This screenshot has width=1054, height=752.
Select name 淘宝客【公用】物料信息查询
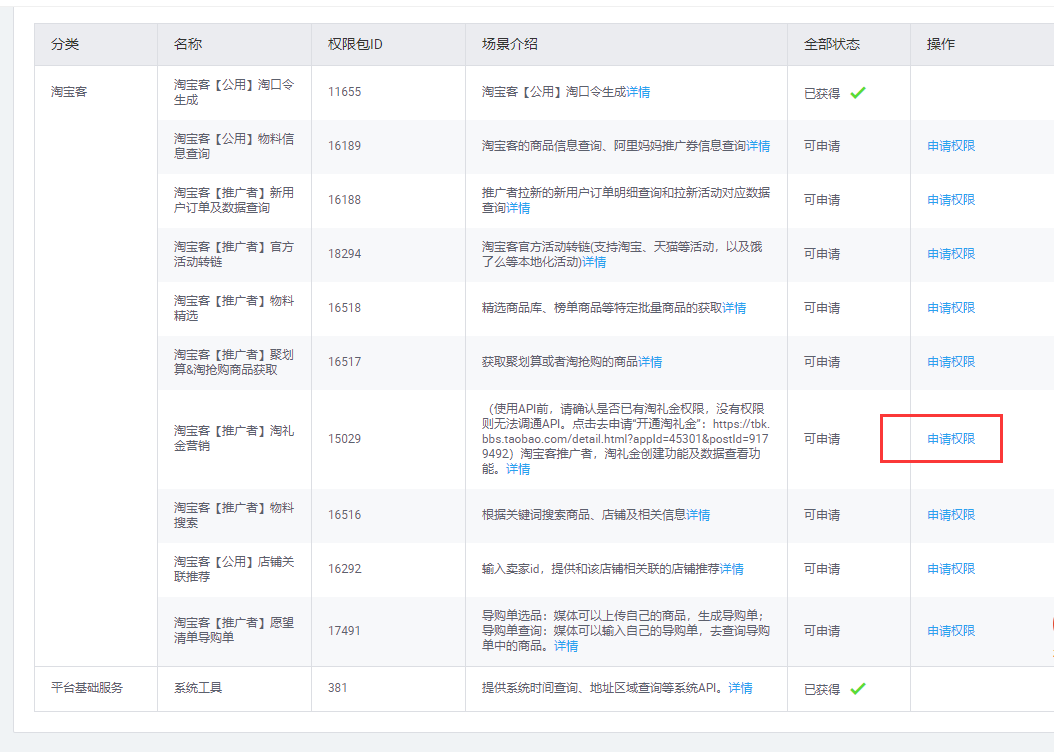[x=234, y=146]
